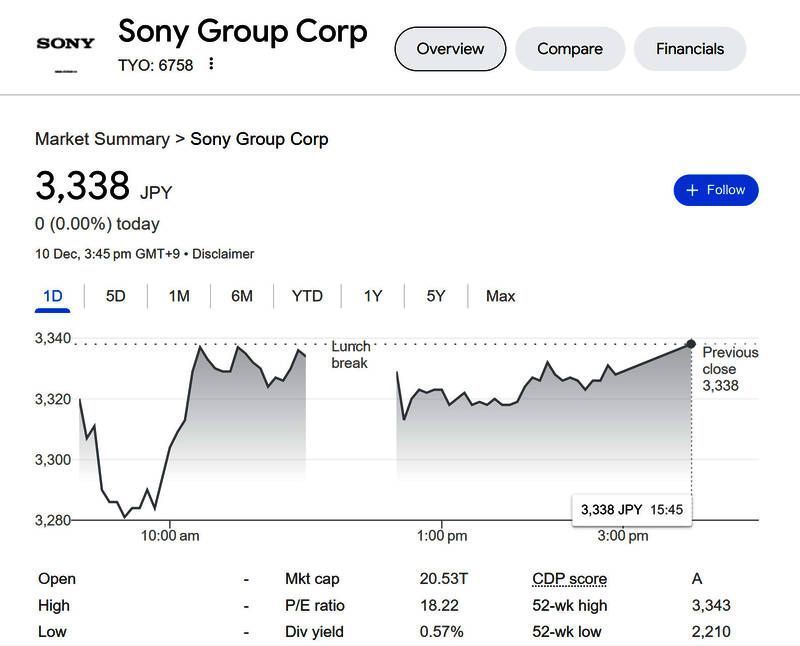800x646 pixels.
Task: Switch chart to 1M range
Action: (x=179, y=296)
